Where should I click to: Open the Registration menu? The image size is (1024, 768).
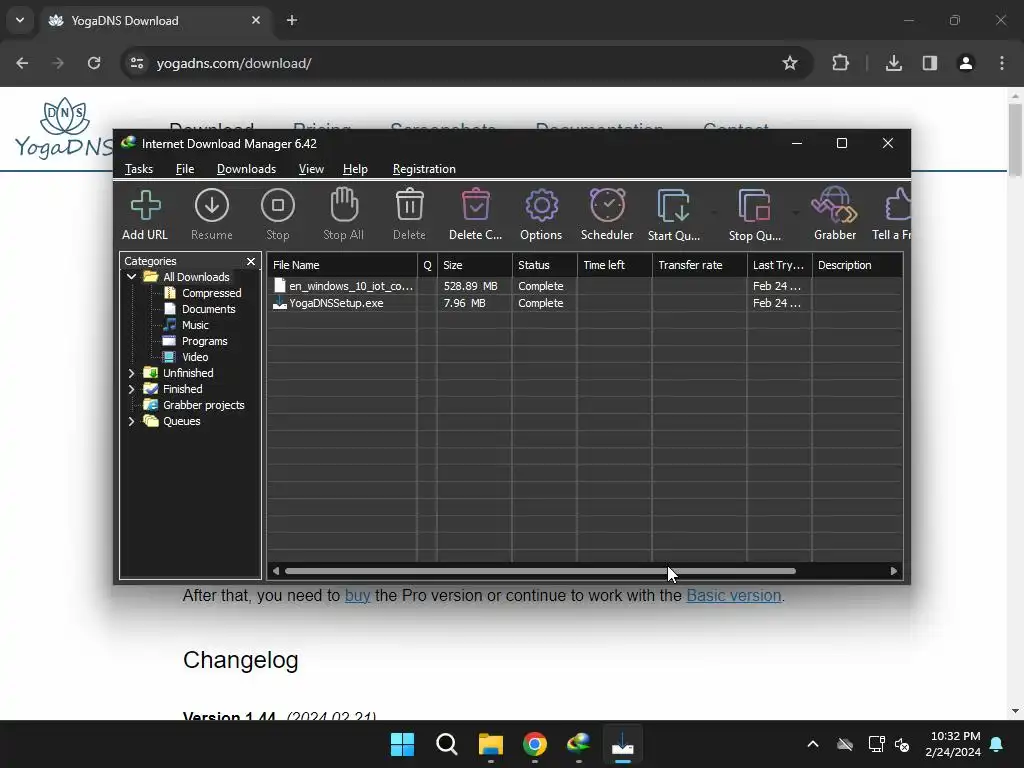point(424,168)
